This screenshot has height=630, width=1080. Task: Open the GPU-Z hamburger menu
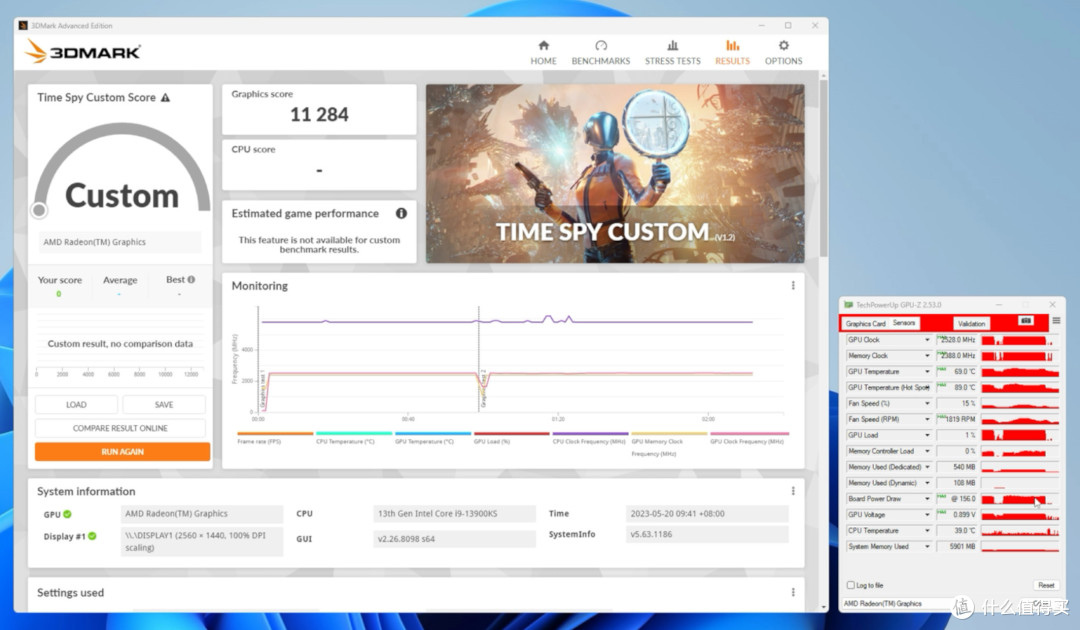coord(1056,321)
